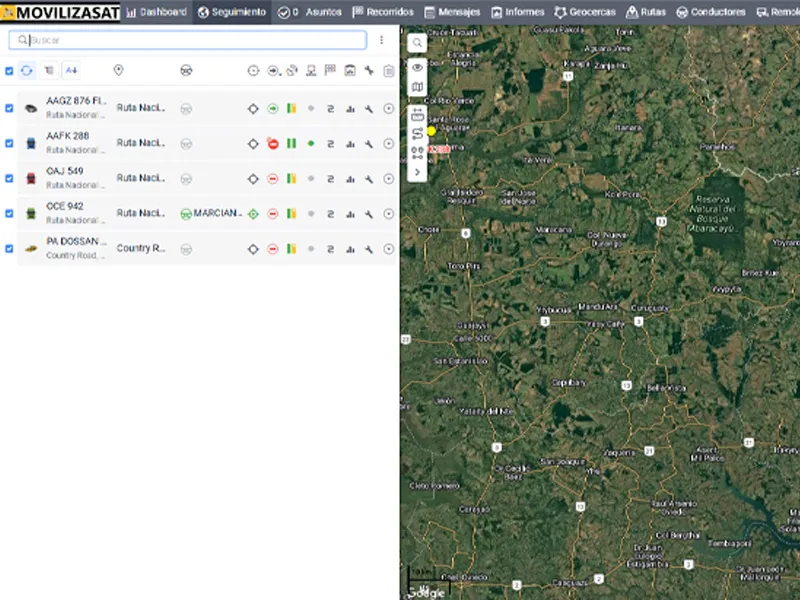This screenshot has width=800, height=600.
Task: Click the map measure distance ruler tool
Action: pos(417,115)
